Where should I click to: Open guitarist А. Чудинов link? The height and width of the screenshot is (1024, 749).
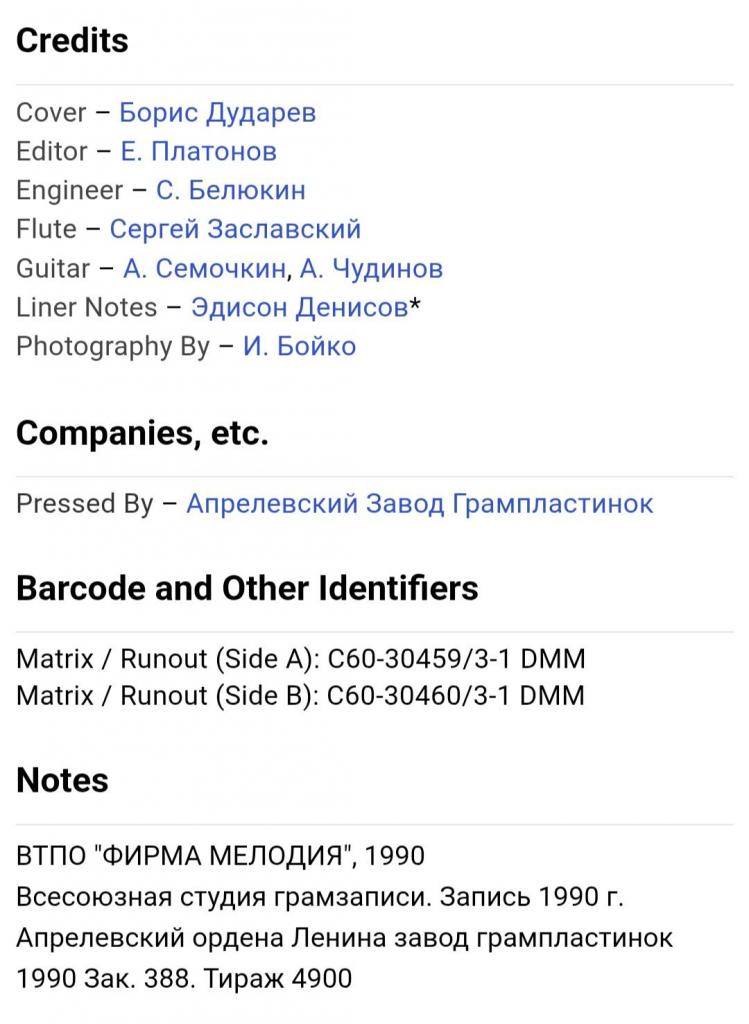[x=371, y=268]
